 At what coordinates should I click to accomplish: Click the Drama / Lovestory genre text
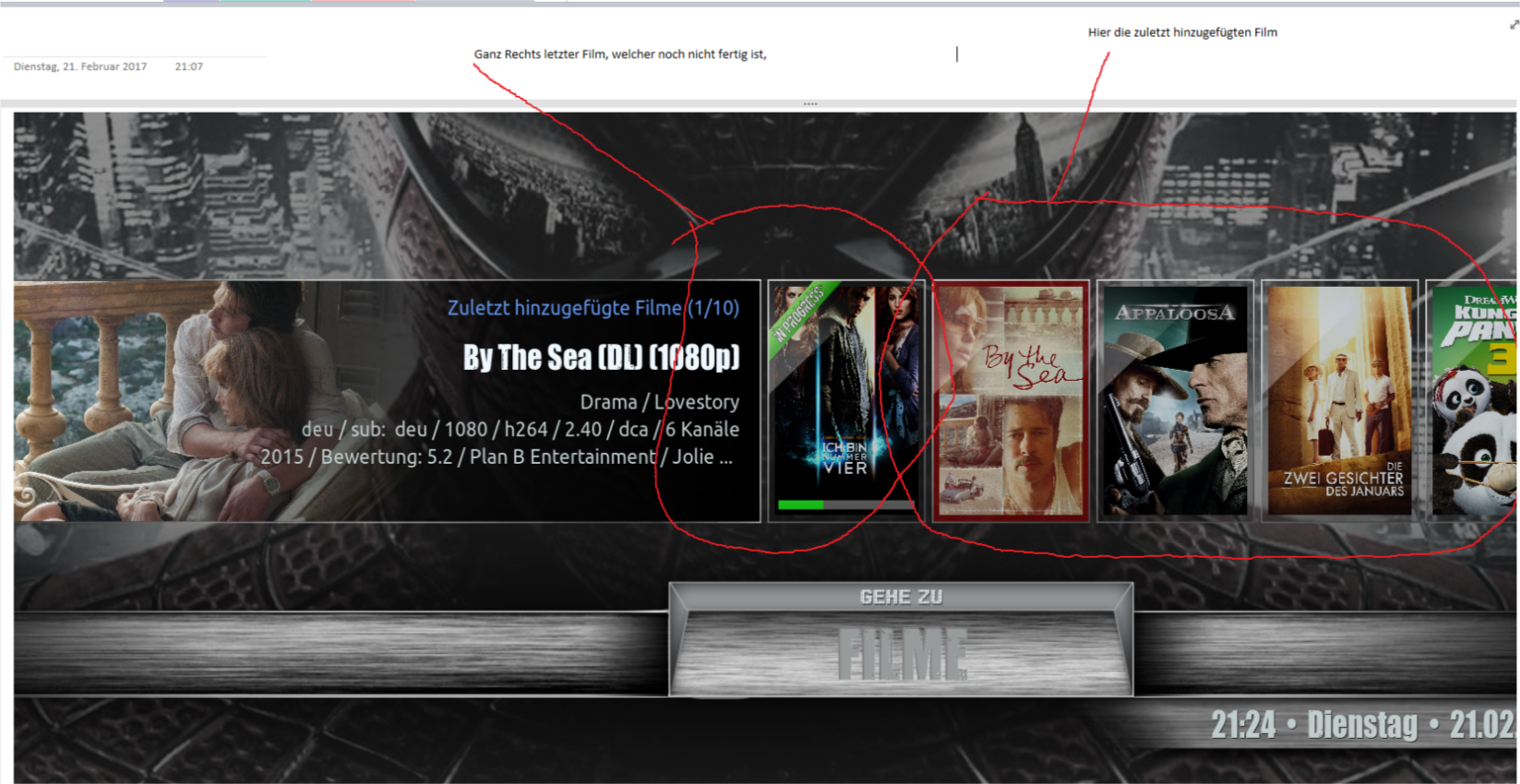(x=660, y=402)
